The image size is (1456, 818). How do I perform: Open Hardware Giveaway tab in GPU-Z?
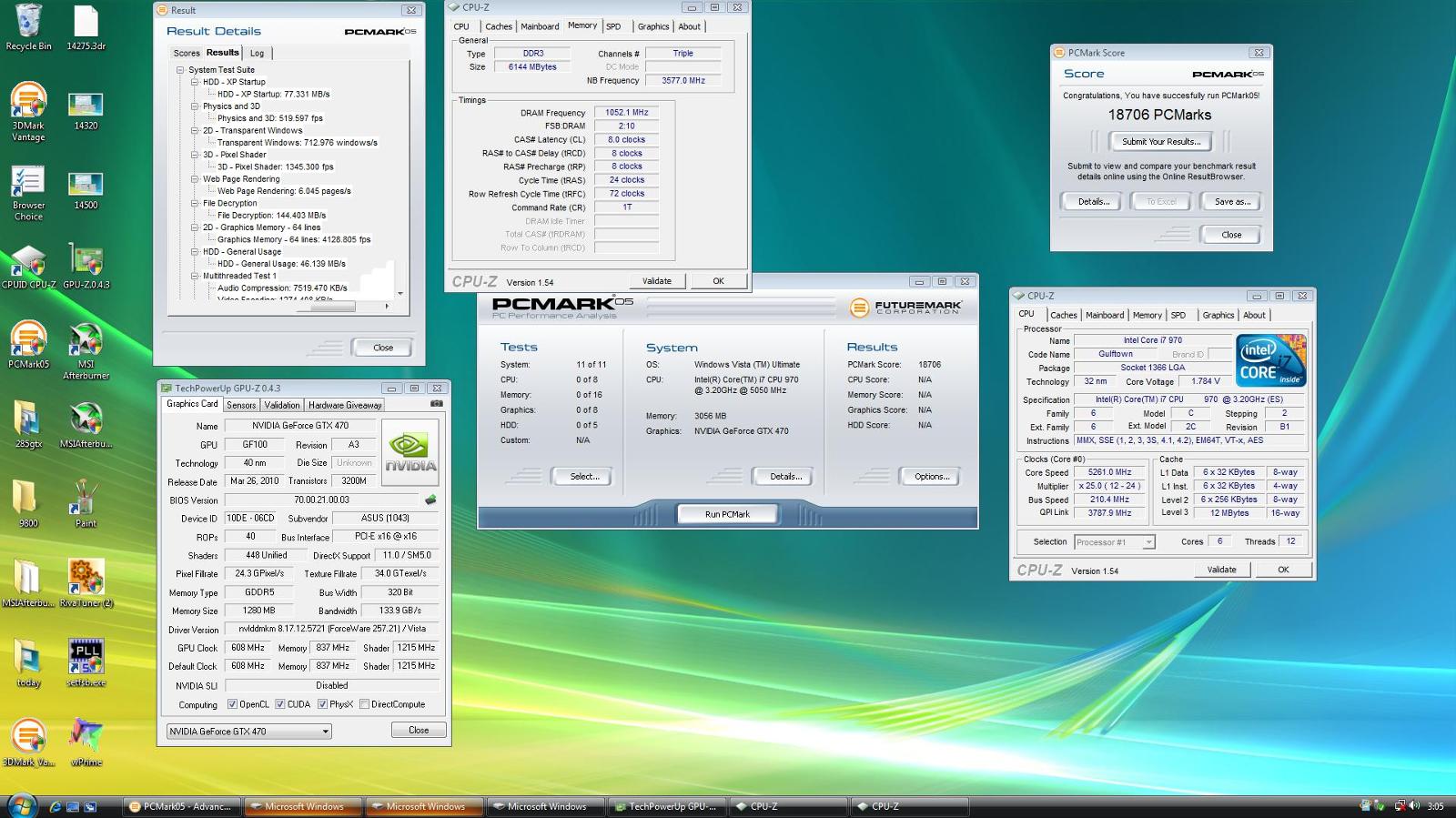[345, 405]
